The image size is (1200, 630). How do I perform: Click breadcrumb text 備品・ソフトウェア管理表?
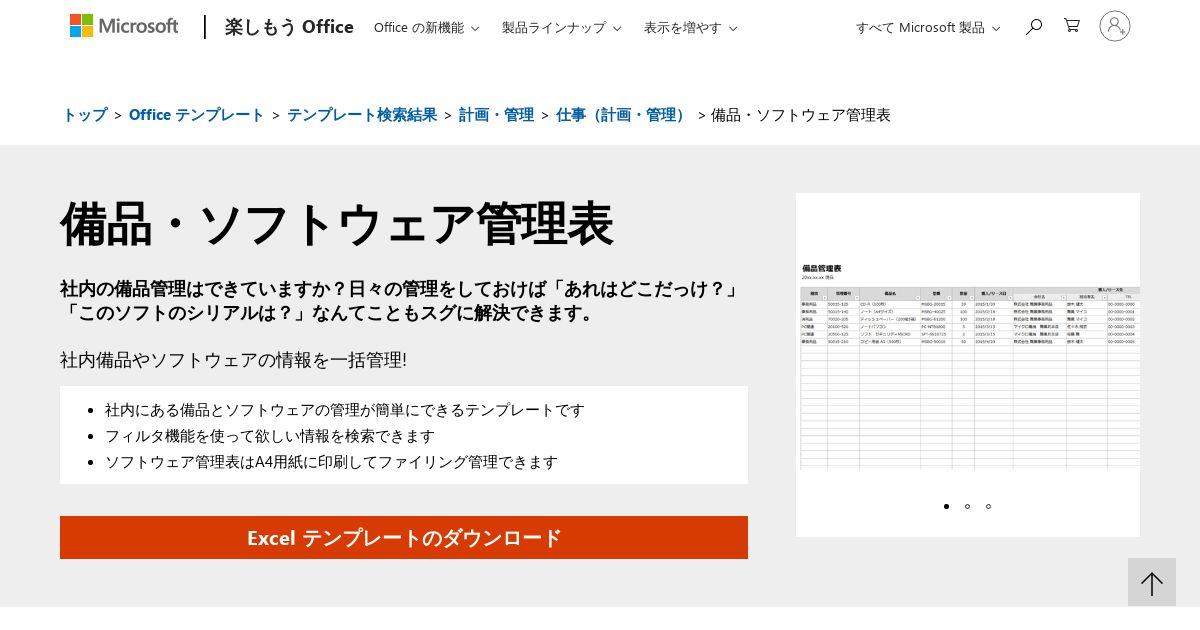pos(801,114)
